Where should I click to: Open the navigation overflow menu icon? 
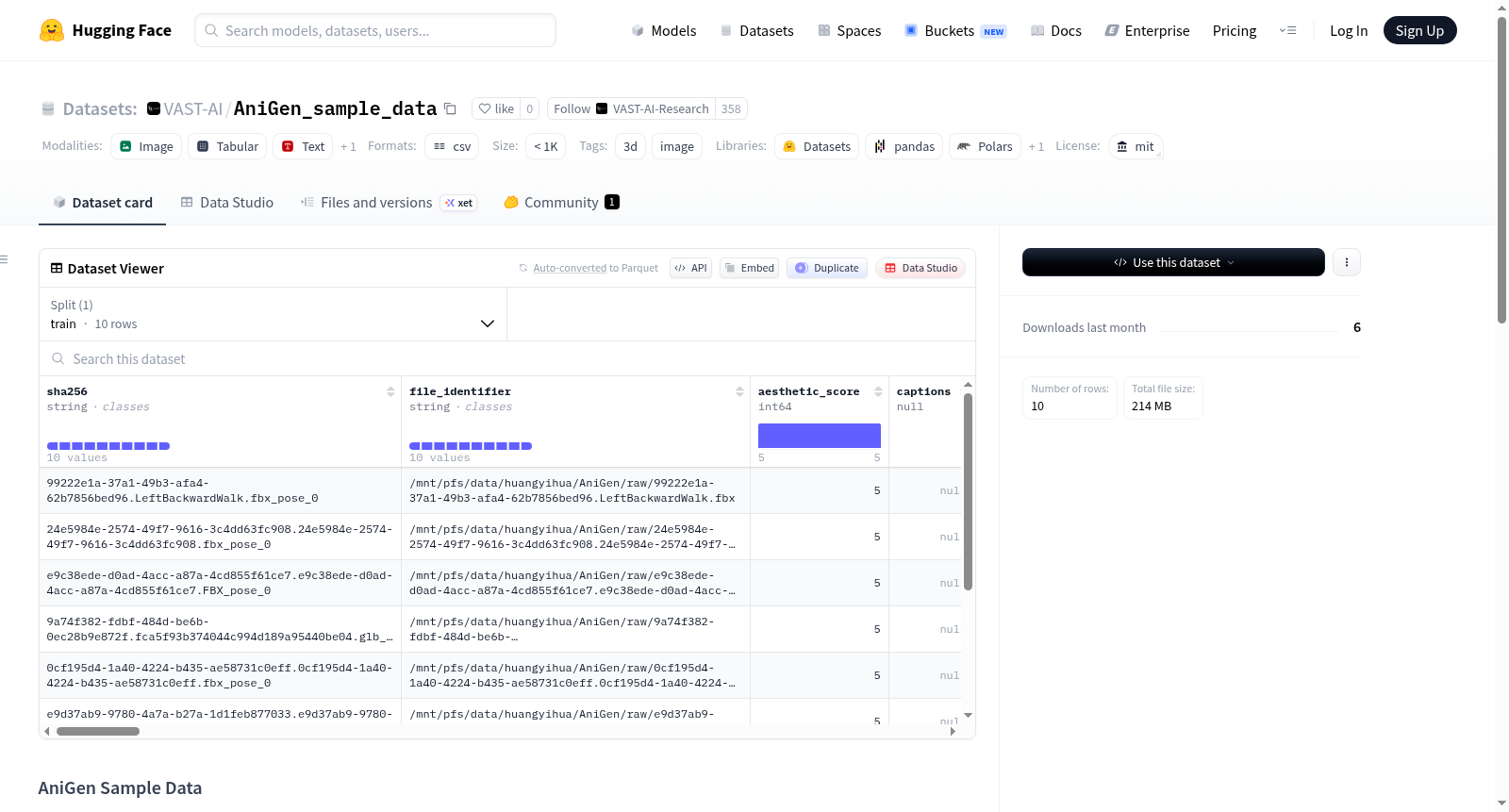click(x=1287, y=31)
